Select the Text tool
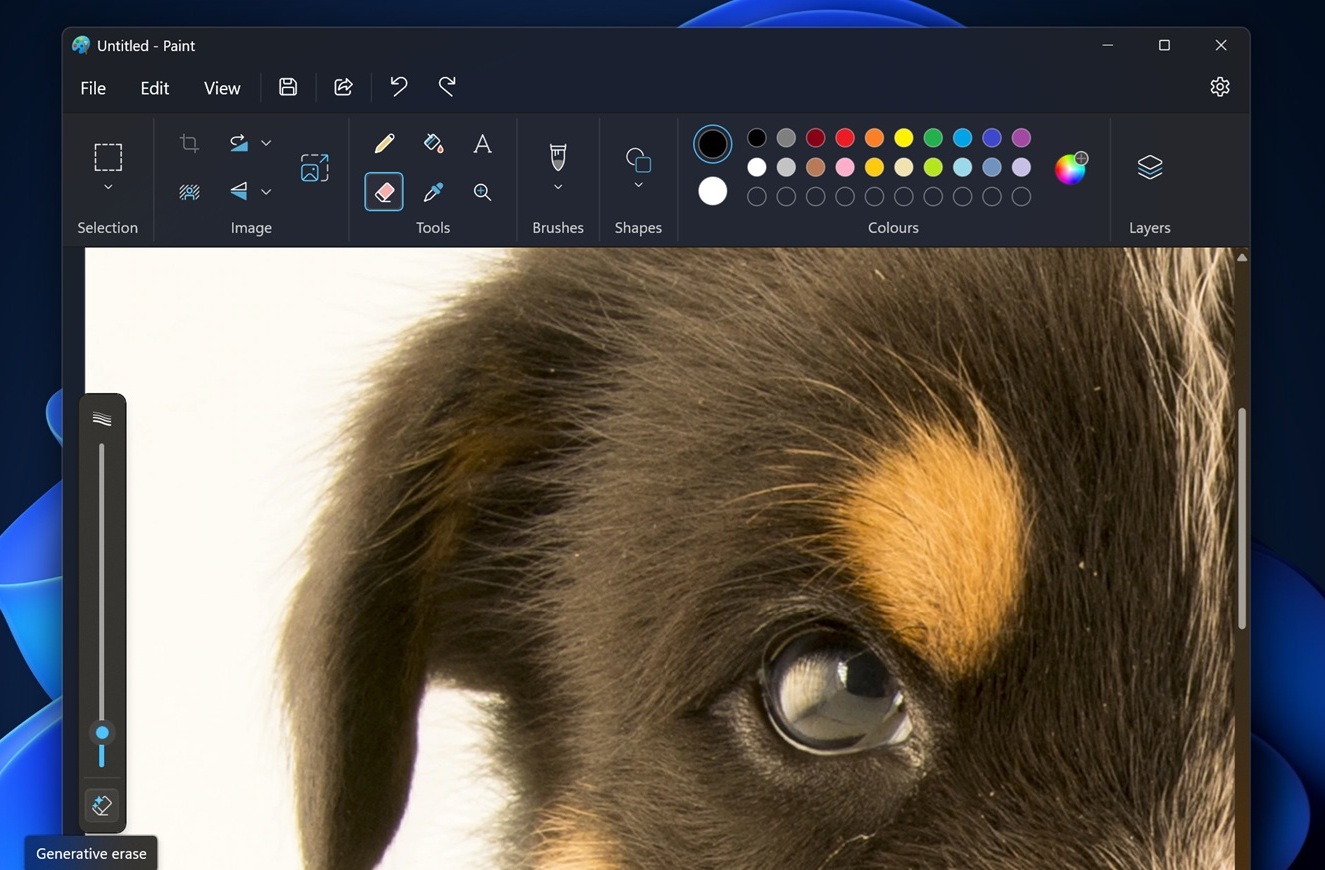 (x=482, y=143)
